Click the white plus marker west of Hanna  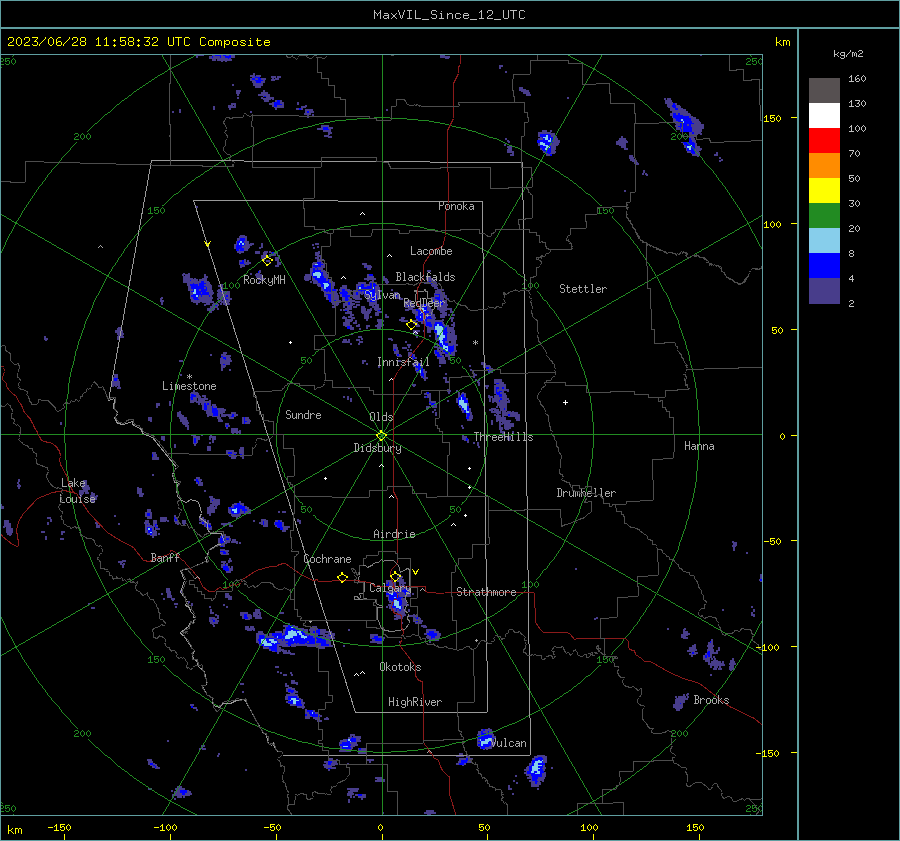[565, 402]
